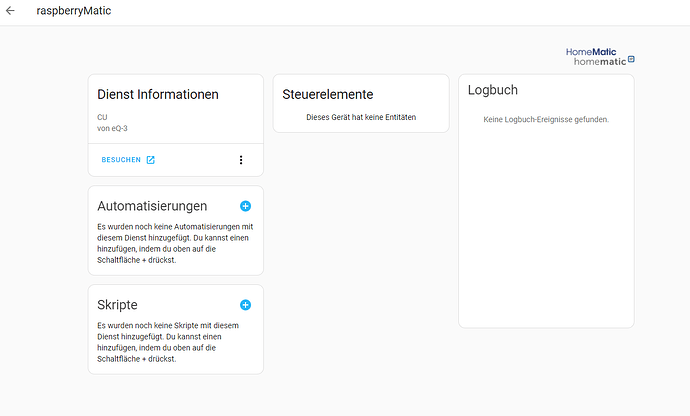
Task: Add a new automation with plus icon
Action: coord(246,206)
